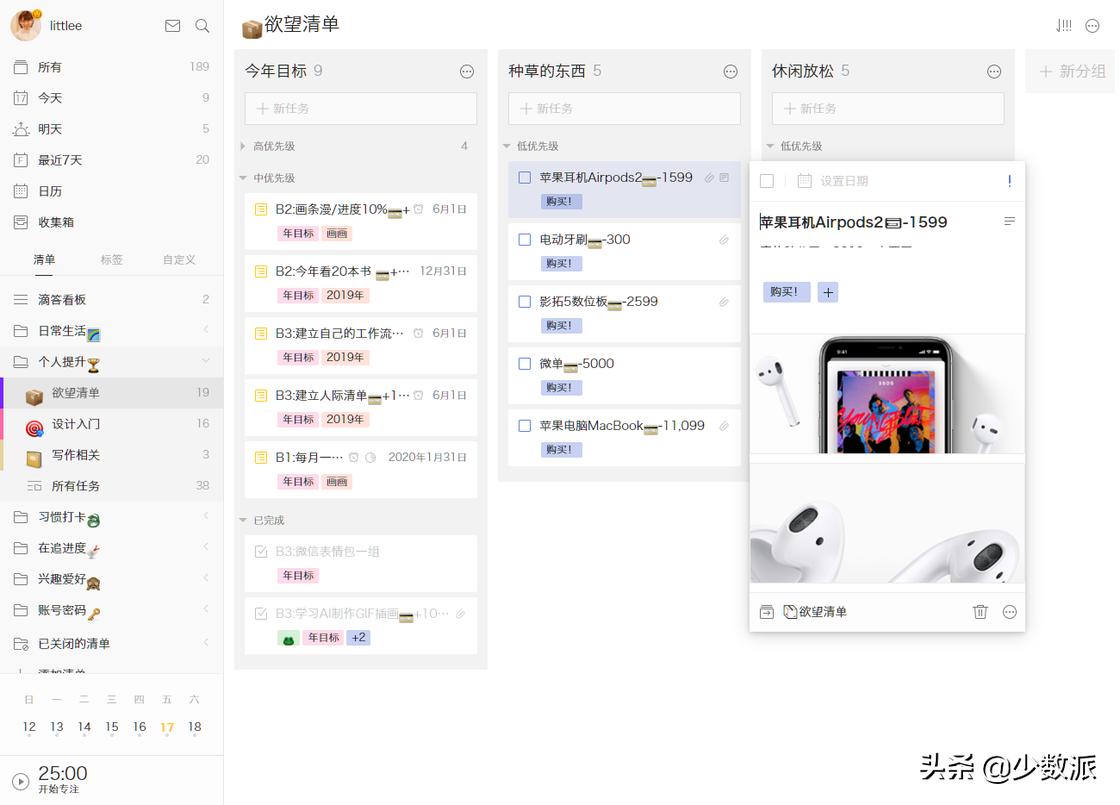
Task: Expand the 兴趣爱好 list
Action: point(207,579)
